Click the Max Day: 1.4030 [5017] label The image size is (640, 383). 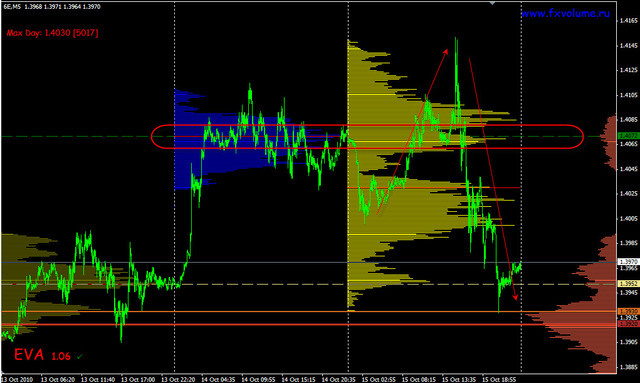point(52,33)
